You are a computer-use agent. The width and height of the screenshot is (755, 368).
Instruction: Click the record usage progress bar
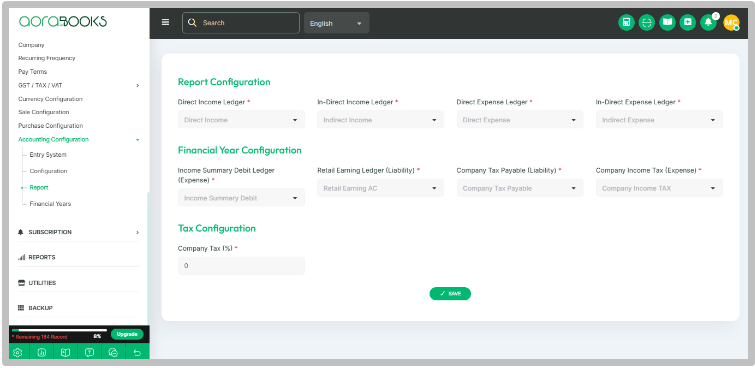(59, 330)
